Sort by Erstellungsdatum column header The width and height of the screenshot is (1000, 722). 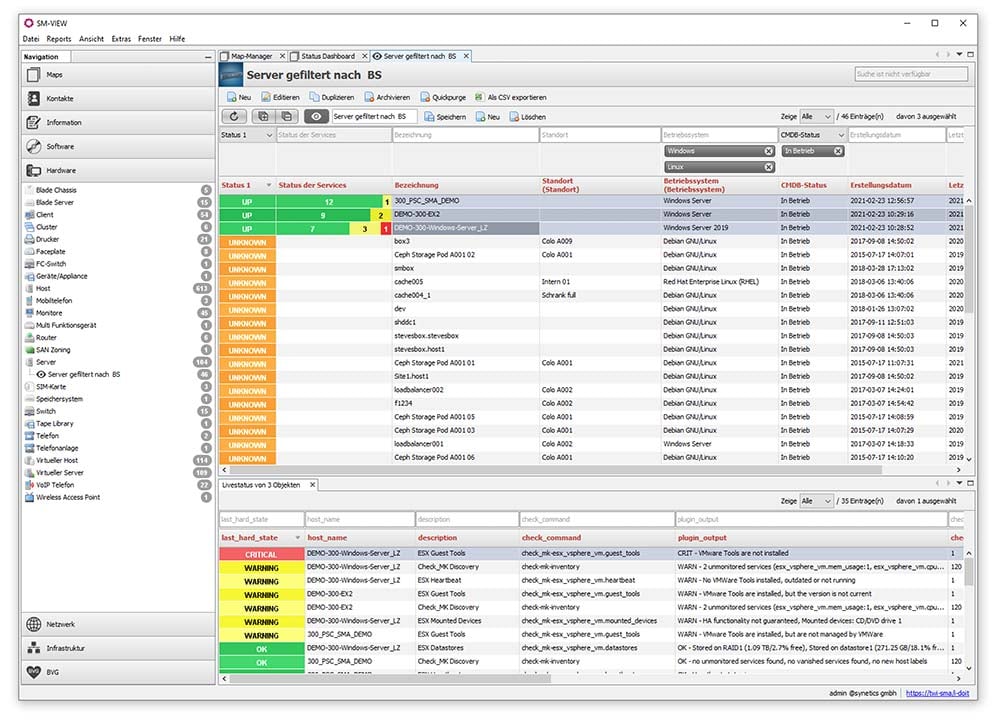coord(880,186)
